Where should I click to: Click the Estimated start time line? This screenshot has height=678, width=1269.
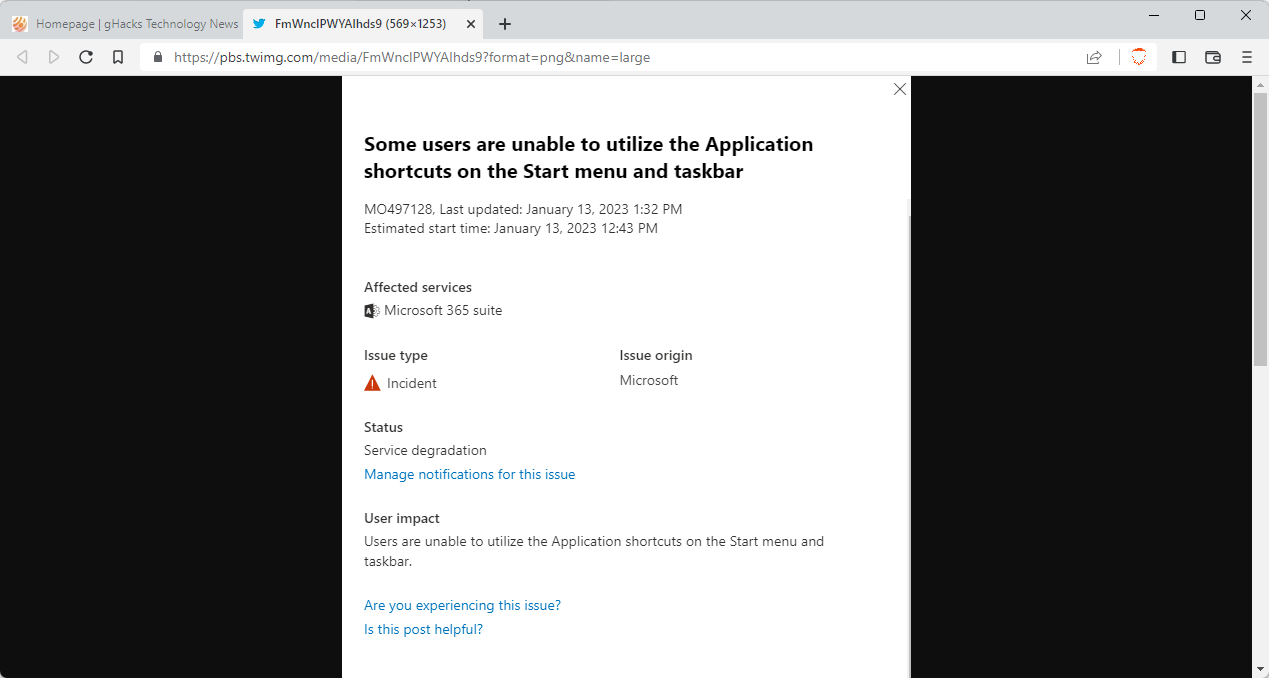click(x=511, y=228)
